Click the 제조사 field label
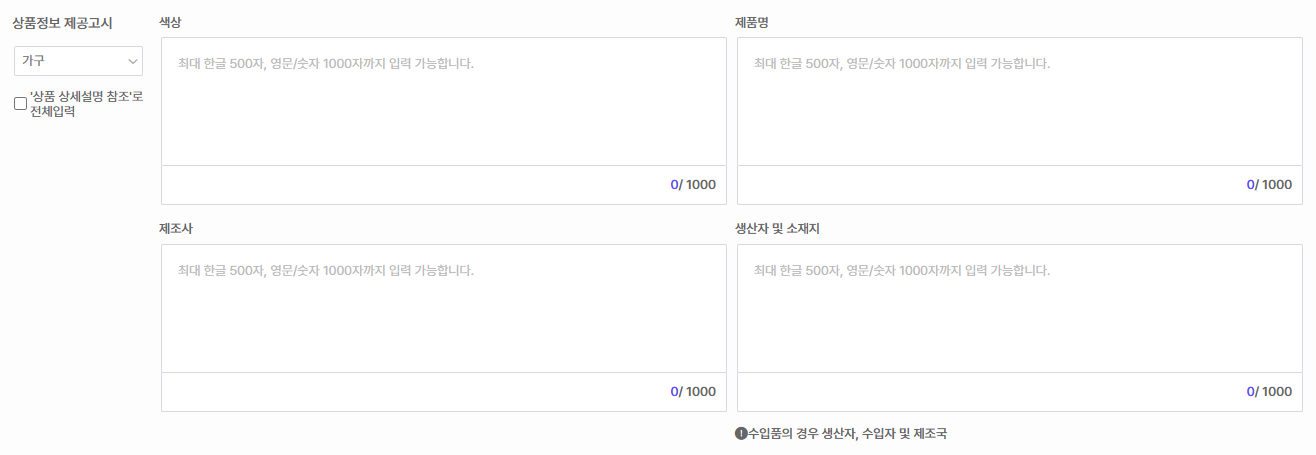The image size is (1316, 455). [x=176, y=228]
